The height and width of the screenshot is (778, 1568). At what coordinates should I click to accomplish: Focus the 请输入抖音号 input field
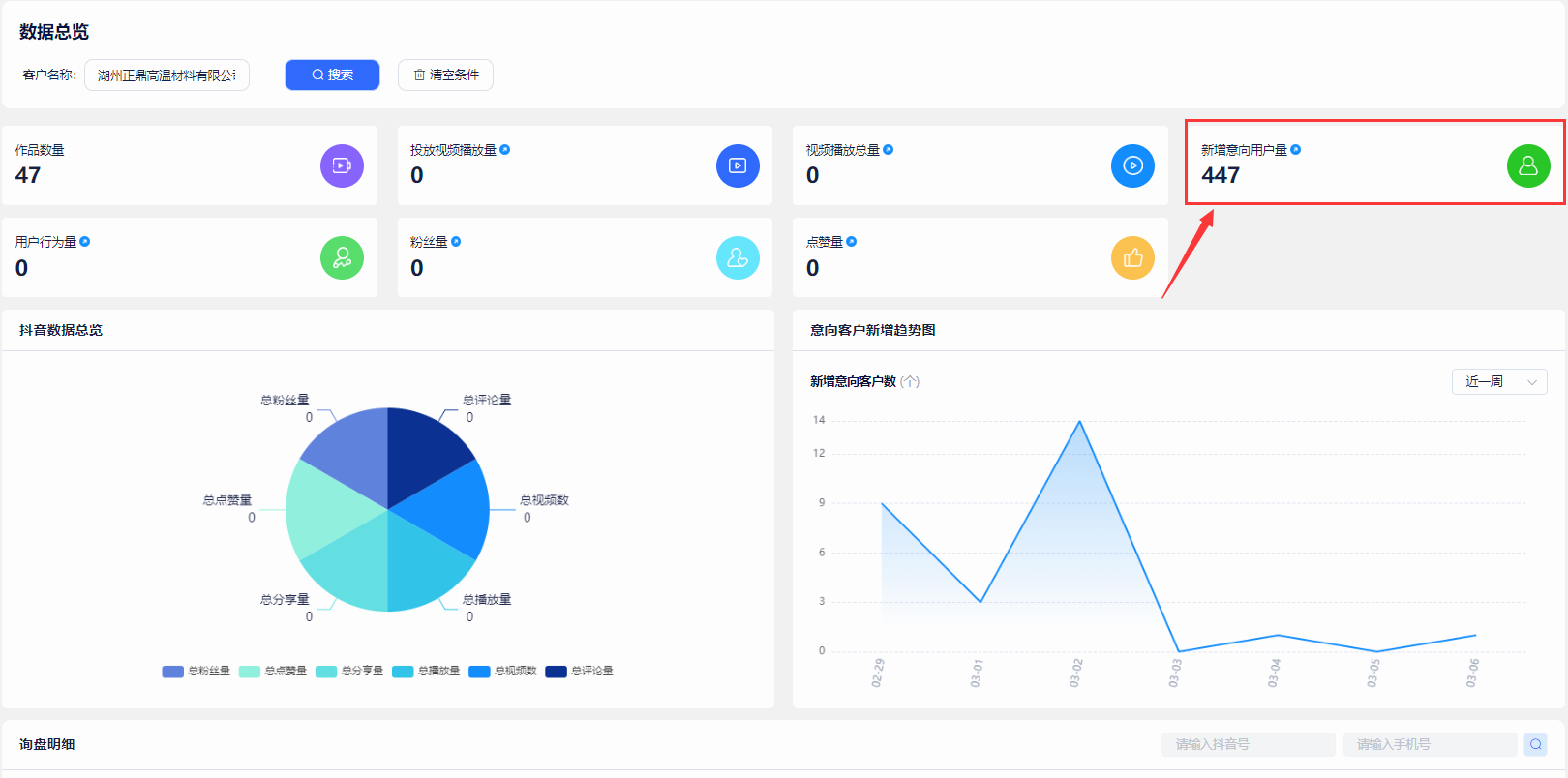(1248, 744)
